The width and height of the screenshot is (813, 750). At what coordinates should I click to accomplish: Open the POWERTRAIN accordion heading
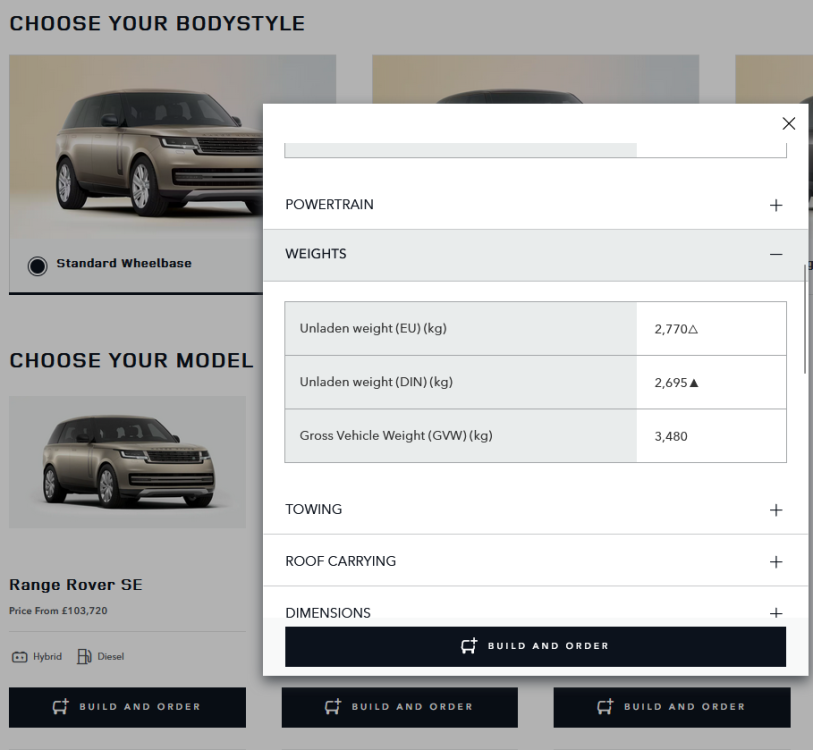(x=329, y=204)
